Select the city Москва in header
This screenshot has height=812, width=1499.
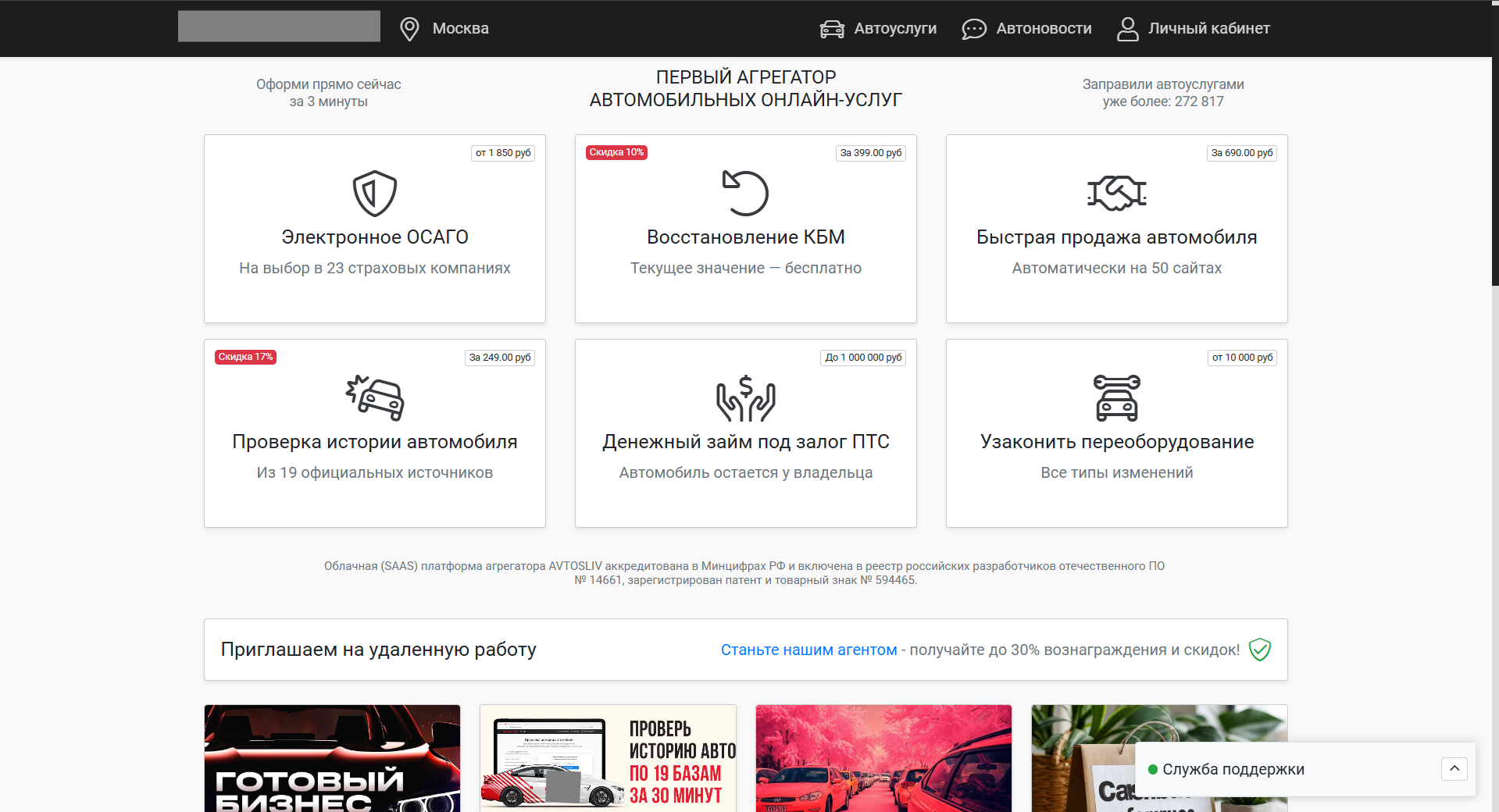click(x=460, y=29)
